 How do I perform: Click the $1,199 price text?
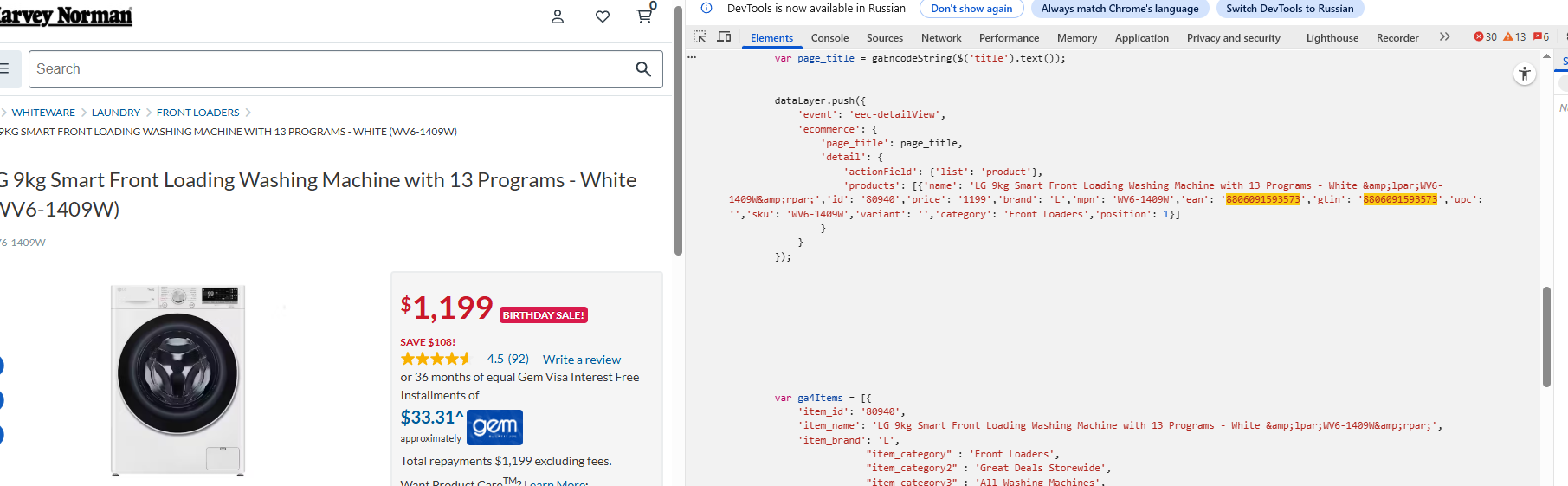click(447, 308)
